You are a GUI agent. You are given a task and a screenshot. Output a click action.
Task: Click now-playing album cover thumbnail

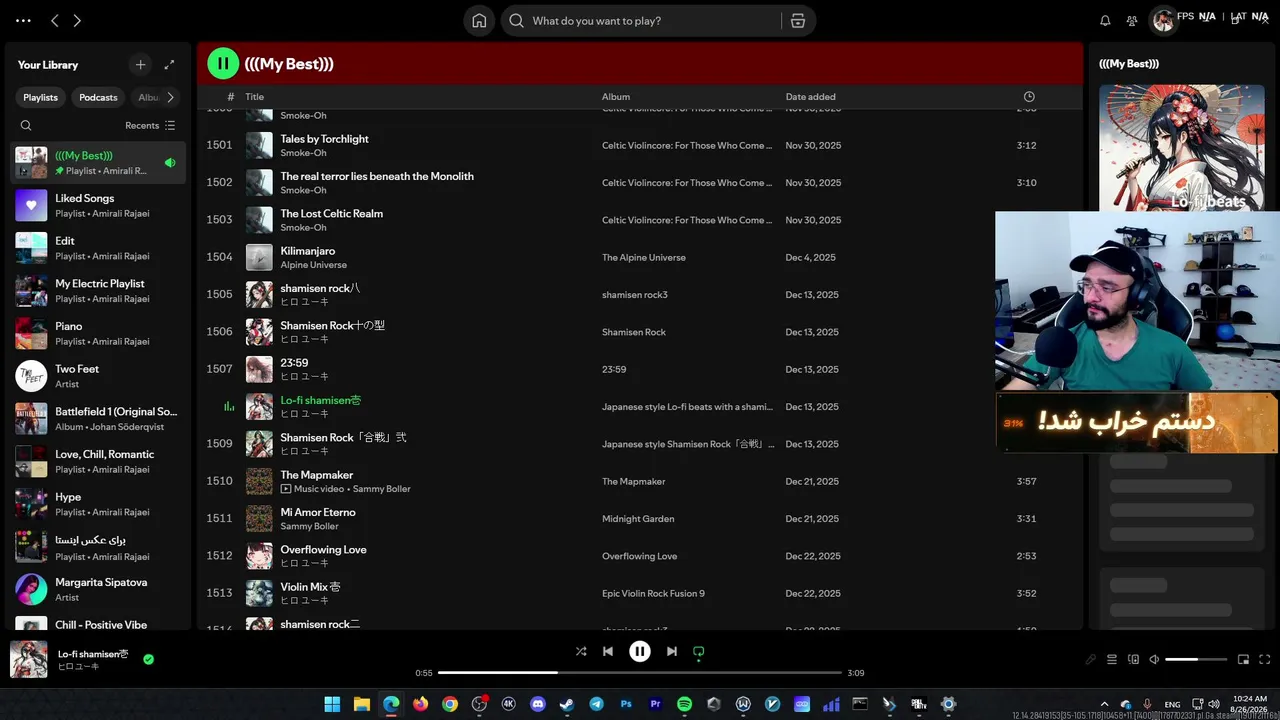(x=29, y=659)
